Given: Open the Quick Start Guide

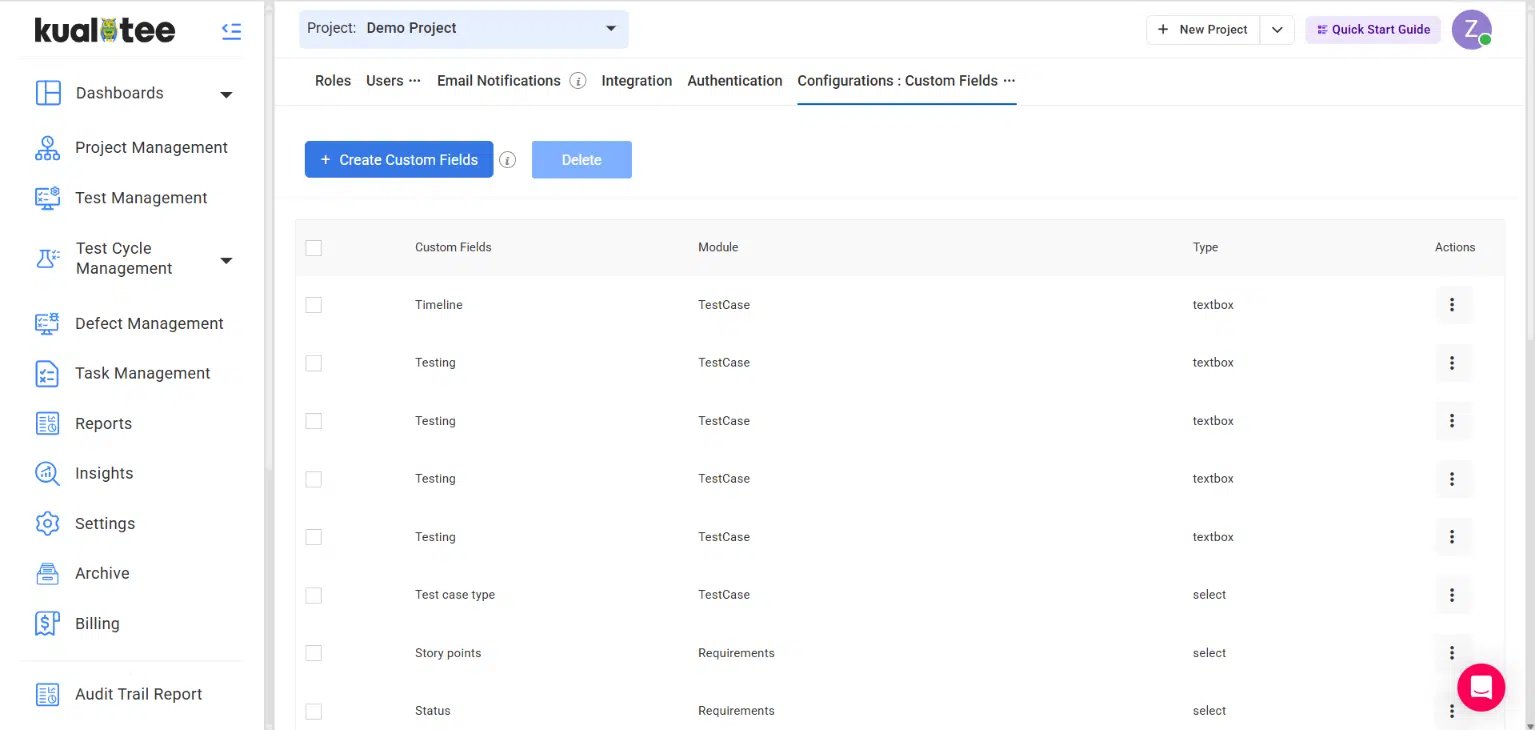Looking at the screenshot, I should tap(1372, 30).
